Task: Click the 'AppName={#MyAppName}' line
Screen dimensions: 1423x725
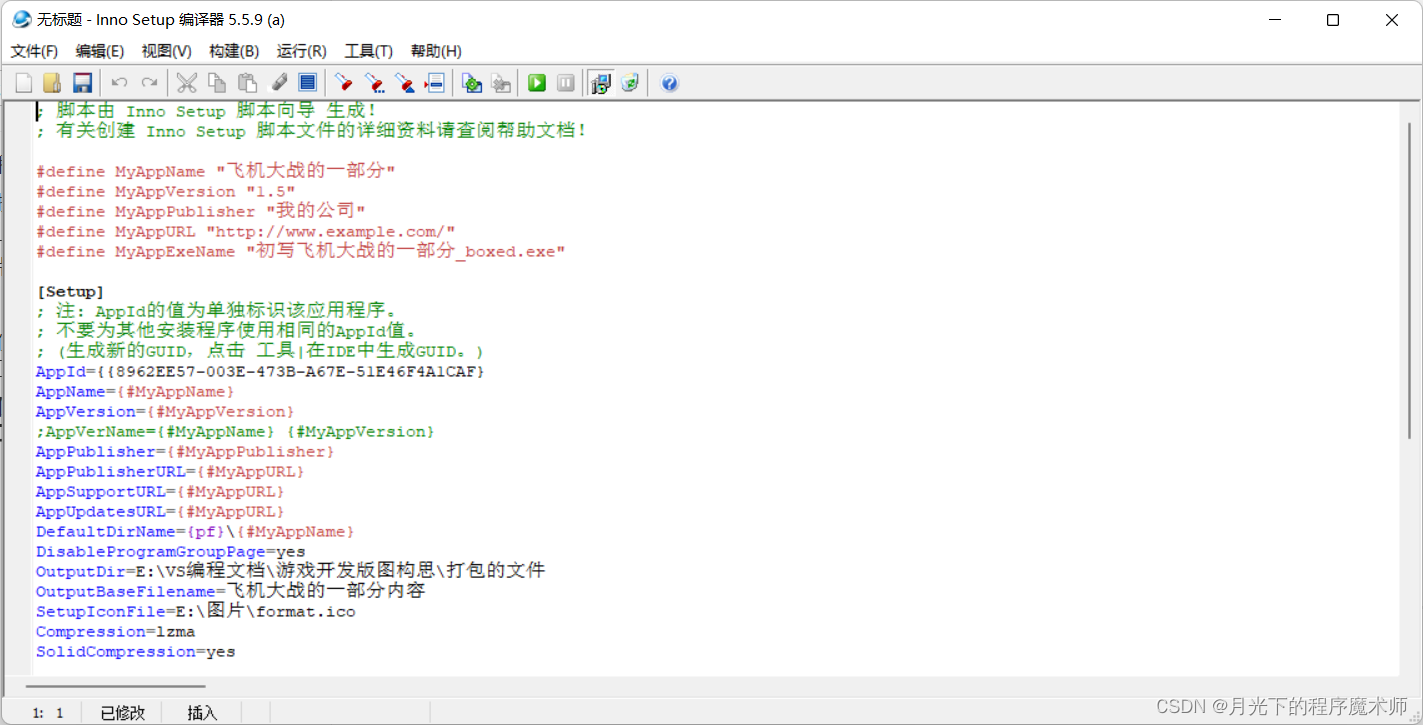Action: (135, 391)
